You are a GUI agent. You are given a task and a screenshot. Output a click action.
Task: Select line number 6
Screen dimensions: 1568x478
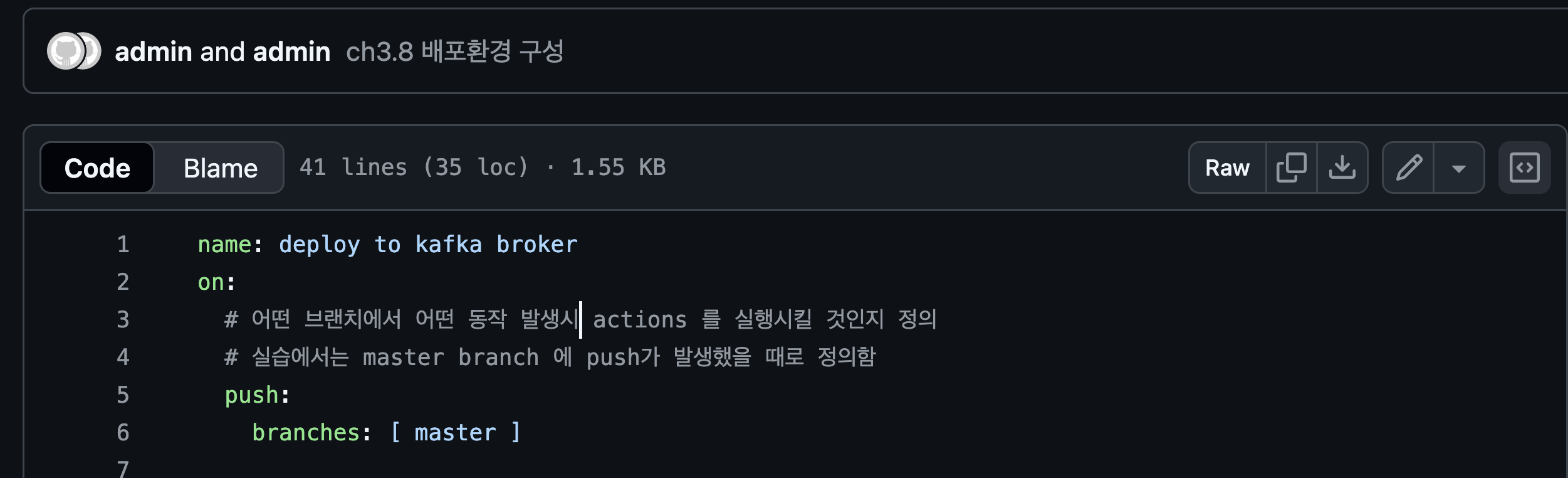[x=123, y=432]
